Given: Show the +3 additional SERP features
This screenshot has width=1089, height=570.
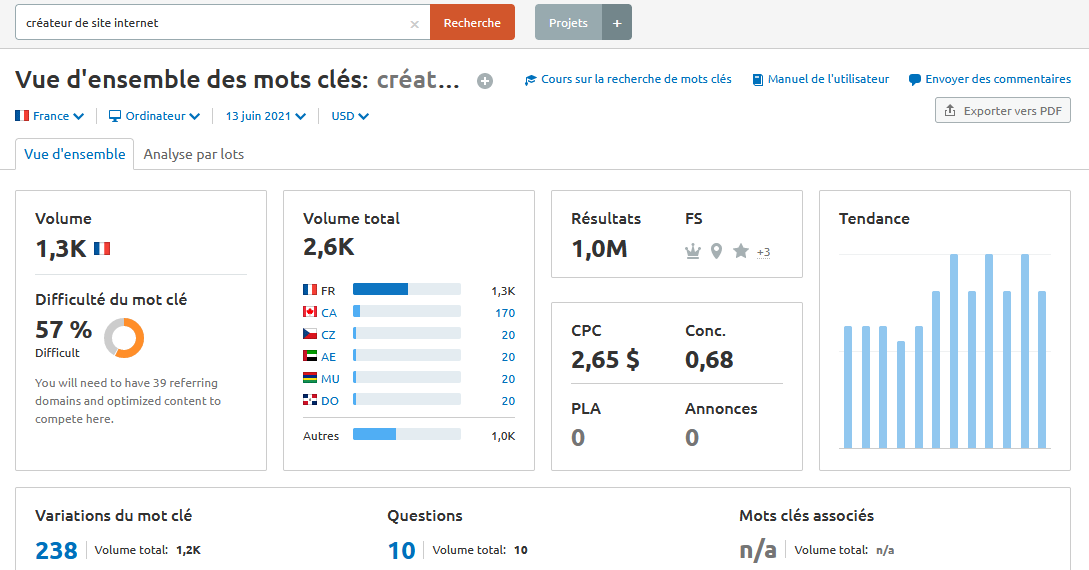Looking at the screenshot, I should point(763,252).
